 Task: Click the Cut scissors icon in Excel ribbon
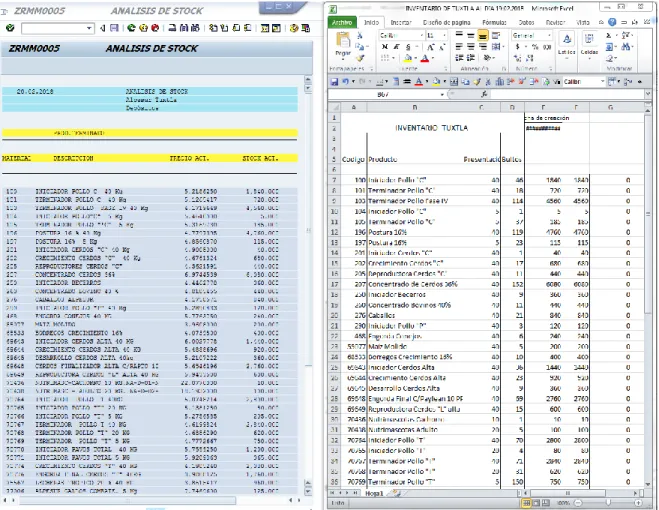coord(360,36)
